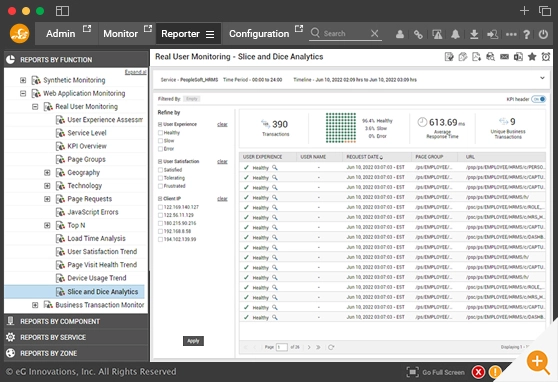Expand the Business Transaction Monitor node
The image size is (558, 382).
click(x=35, y=305)
